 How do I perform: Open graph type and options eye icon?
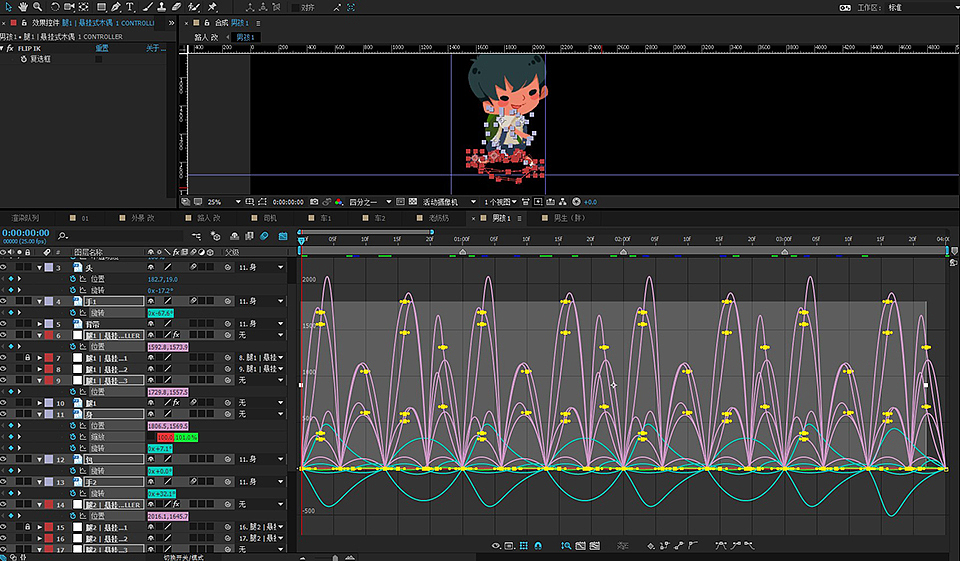[496, 545]
